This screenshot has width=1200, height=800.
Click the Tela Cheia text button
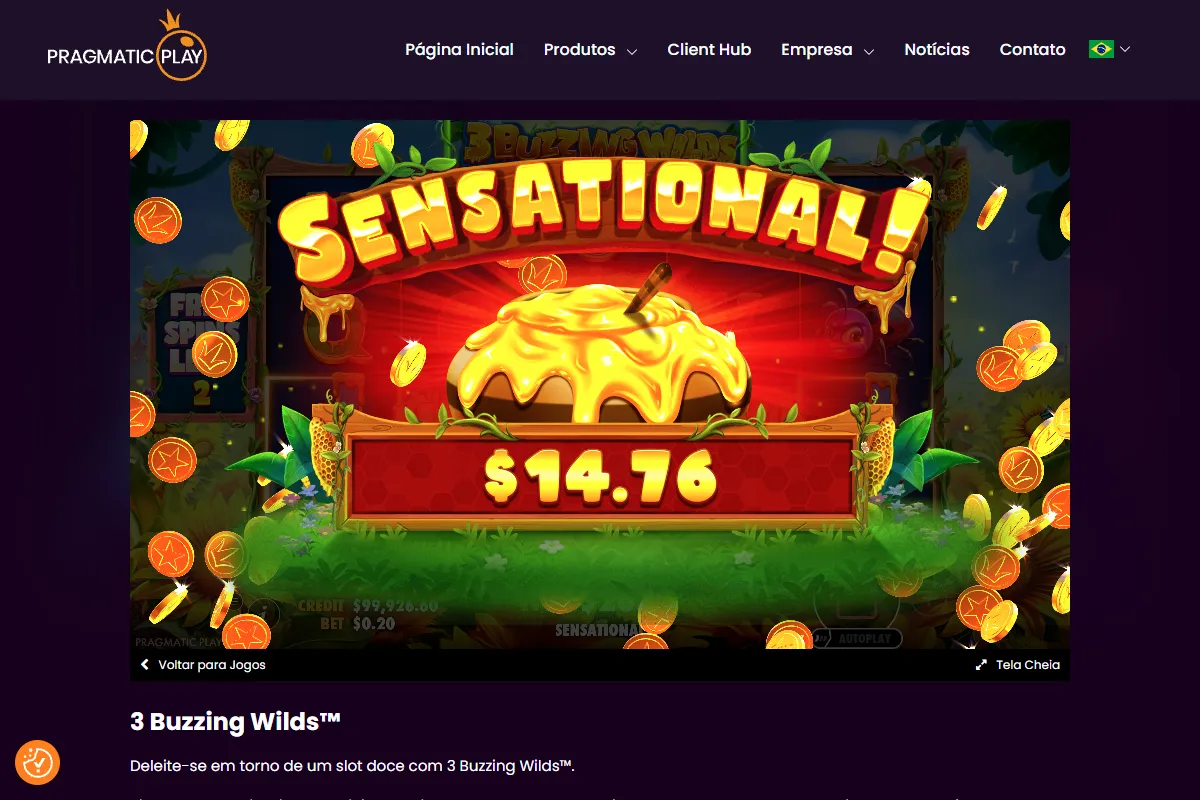tap(1028, 665)
